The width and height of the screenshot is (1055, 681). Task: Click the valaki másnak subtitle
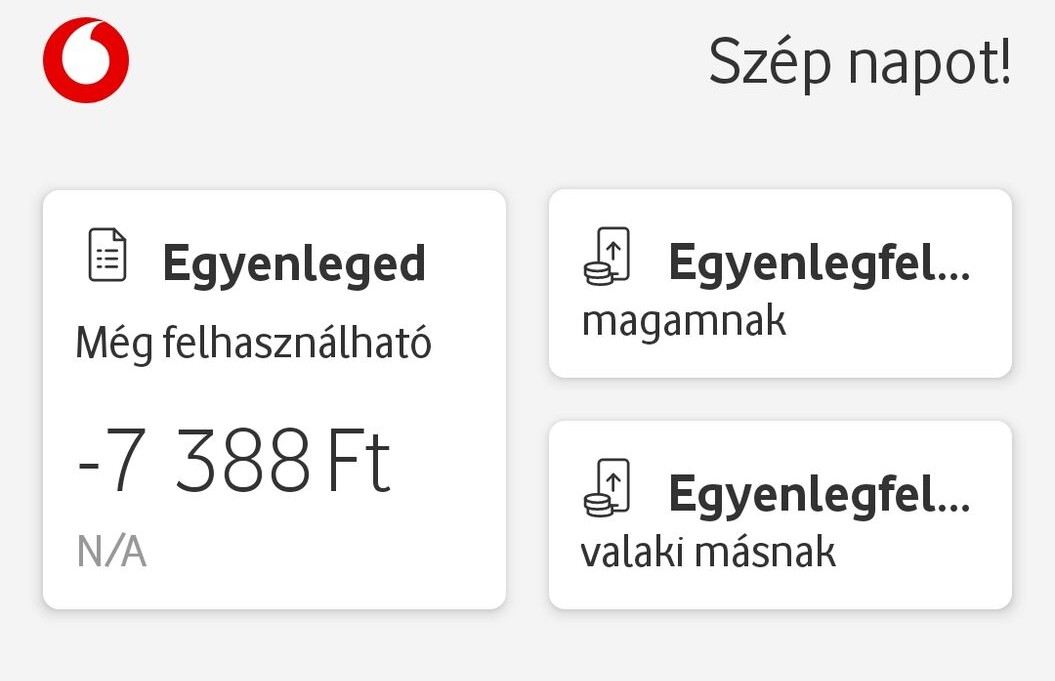[708, 552]
